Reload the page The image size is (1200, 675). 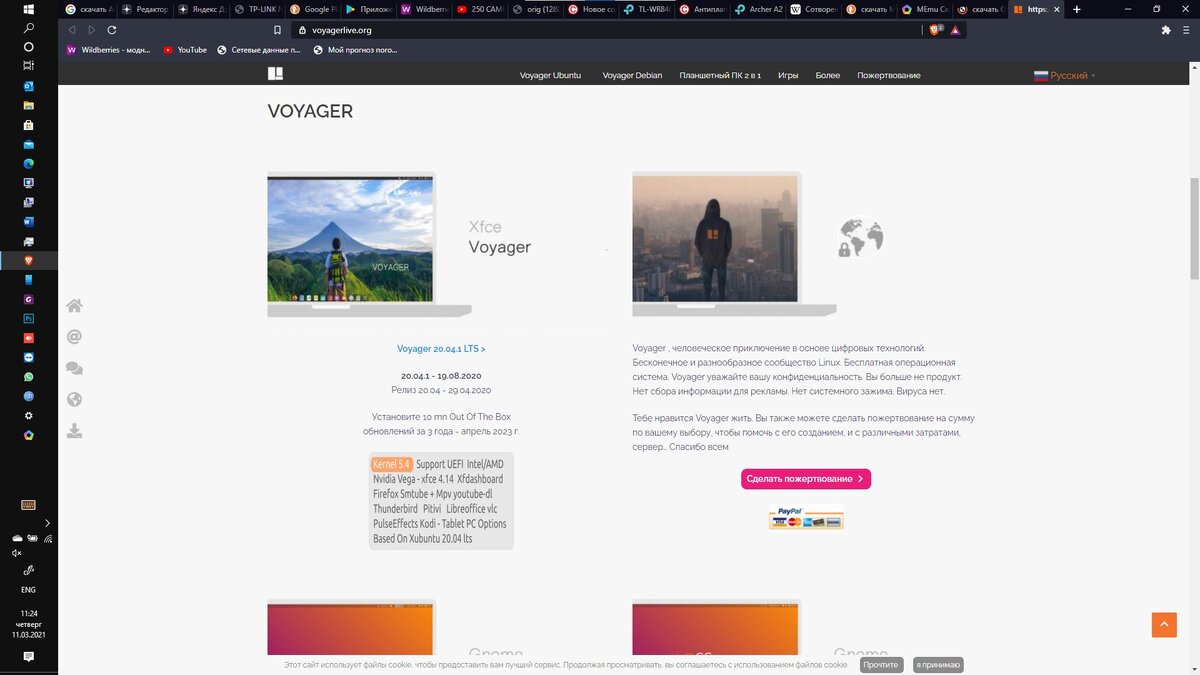pyautogui.click(x=112, y=30)
